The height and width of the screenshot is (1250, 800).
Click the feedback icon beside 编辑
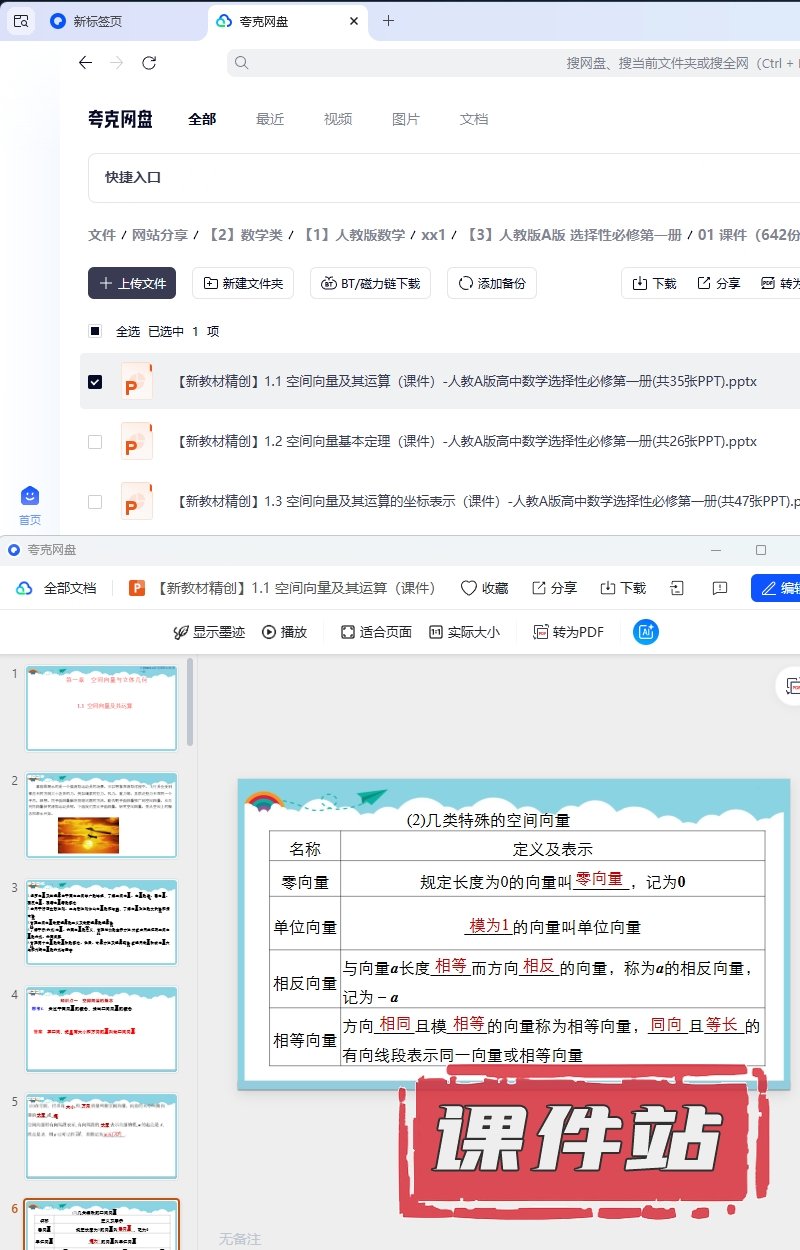click(719, 588)
